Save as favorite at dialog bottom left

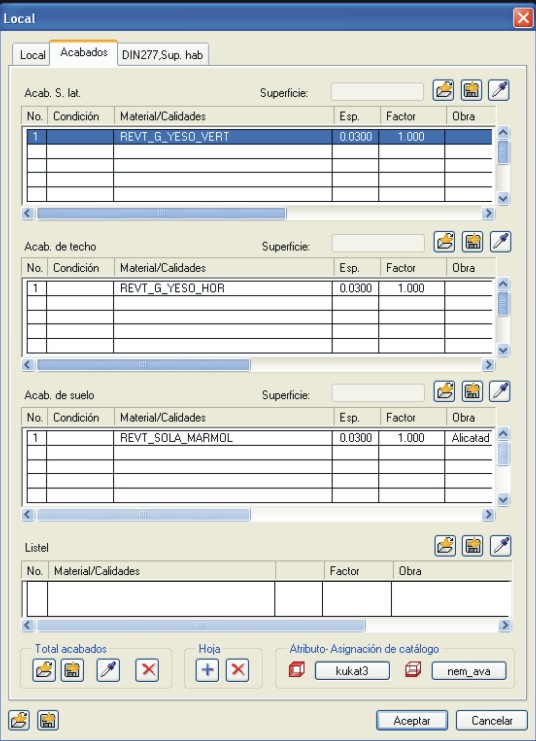pos(48,720)
